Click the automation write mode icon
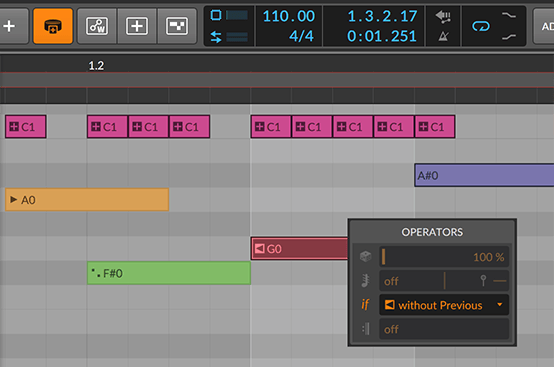554x367 pixels. tap(97, 26)
